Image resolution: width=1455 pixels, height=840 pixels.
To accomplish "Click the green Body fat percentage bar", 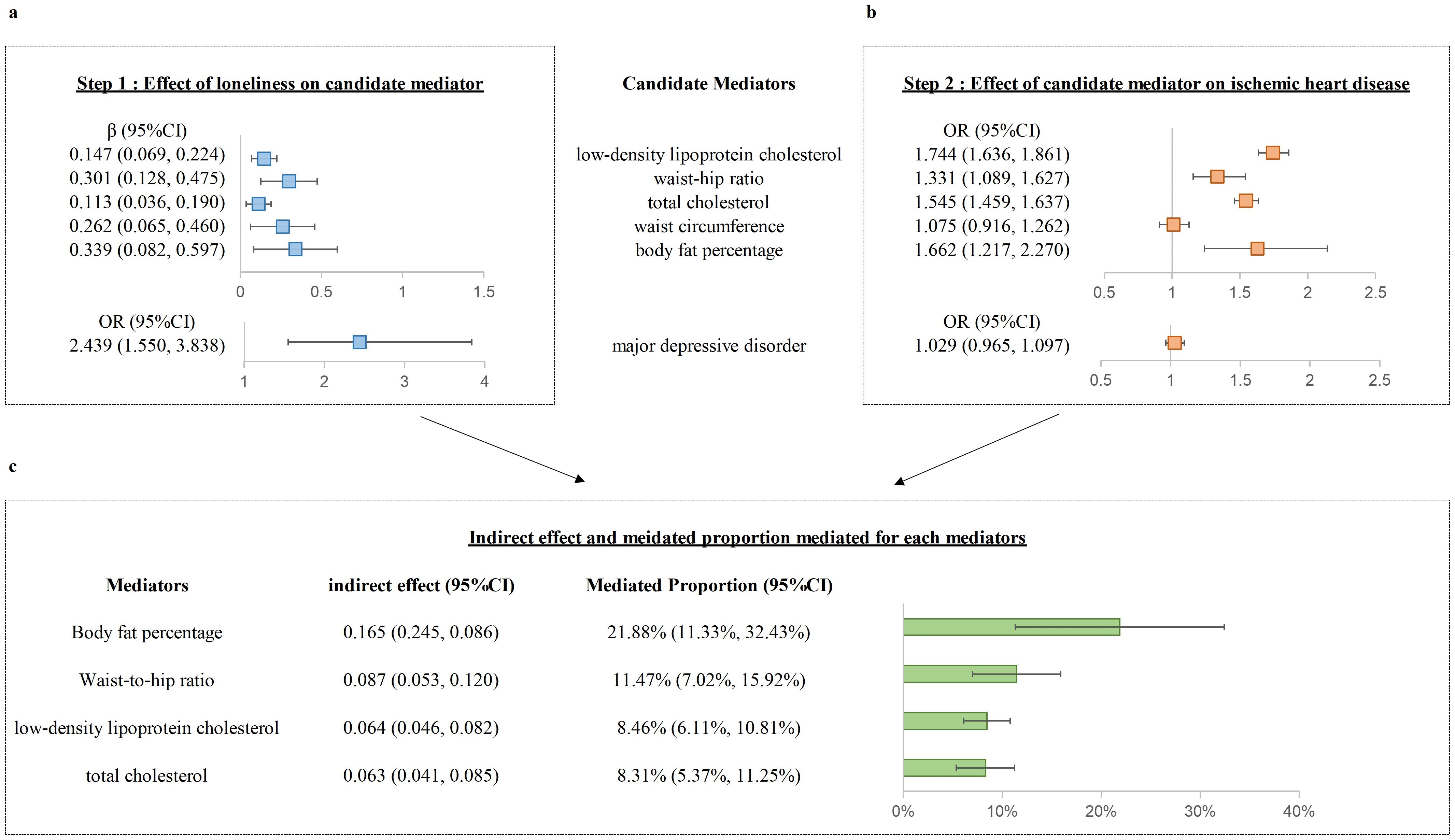I will [1011, 627].
